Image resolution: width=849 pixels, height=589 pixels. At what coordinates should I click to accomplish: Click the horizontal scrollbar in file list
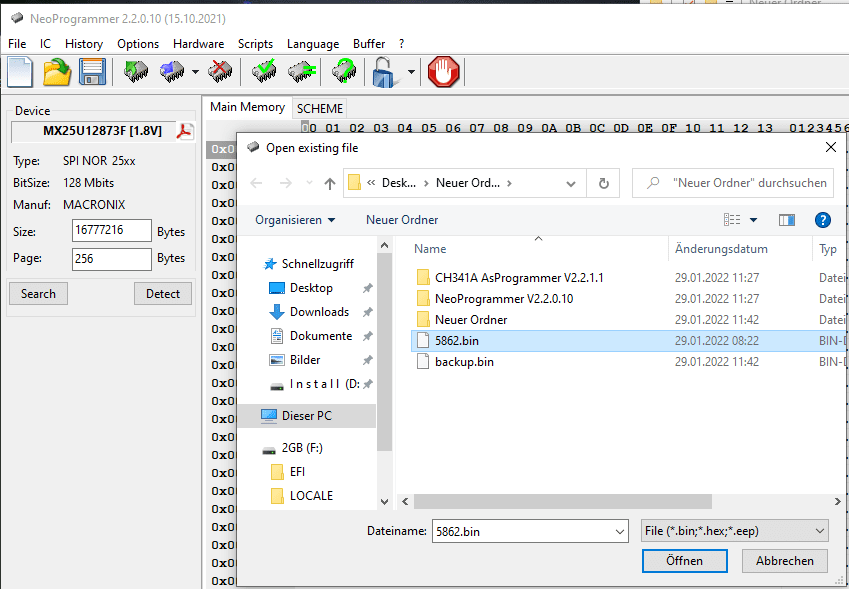point(563,501)
